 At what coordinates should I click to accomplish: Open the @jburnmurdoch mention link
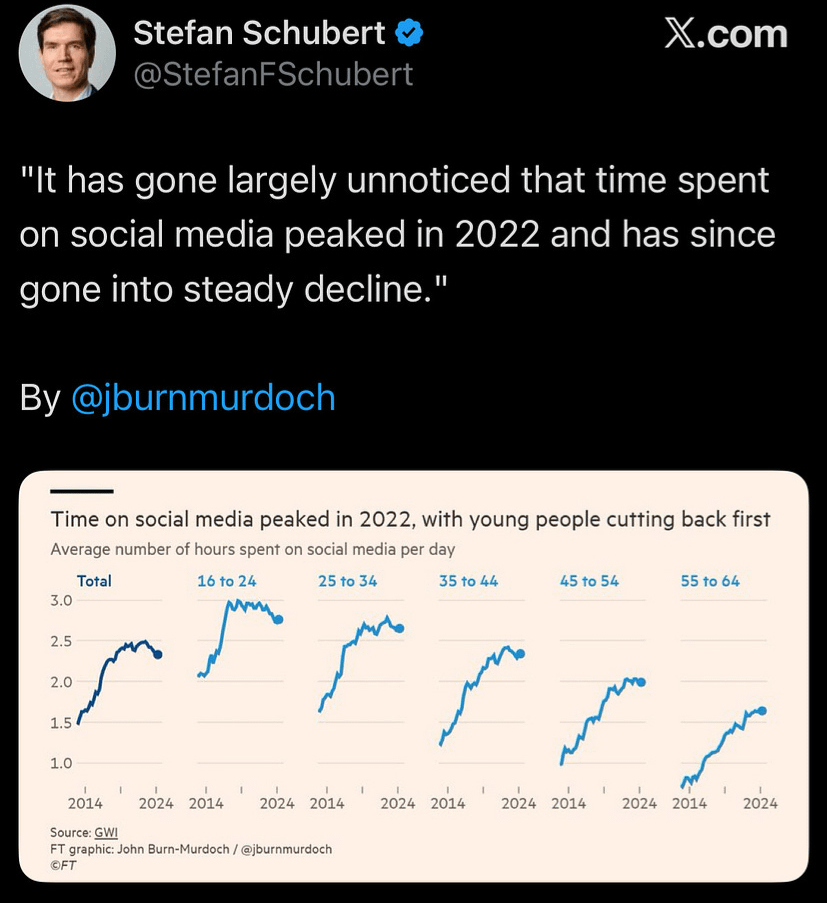point(202,397)
